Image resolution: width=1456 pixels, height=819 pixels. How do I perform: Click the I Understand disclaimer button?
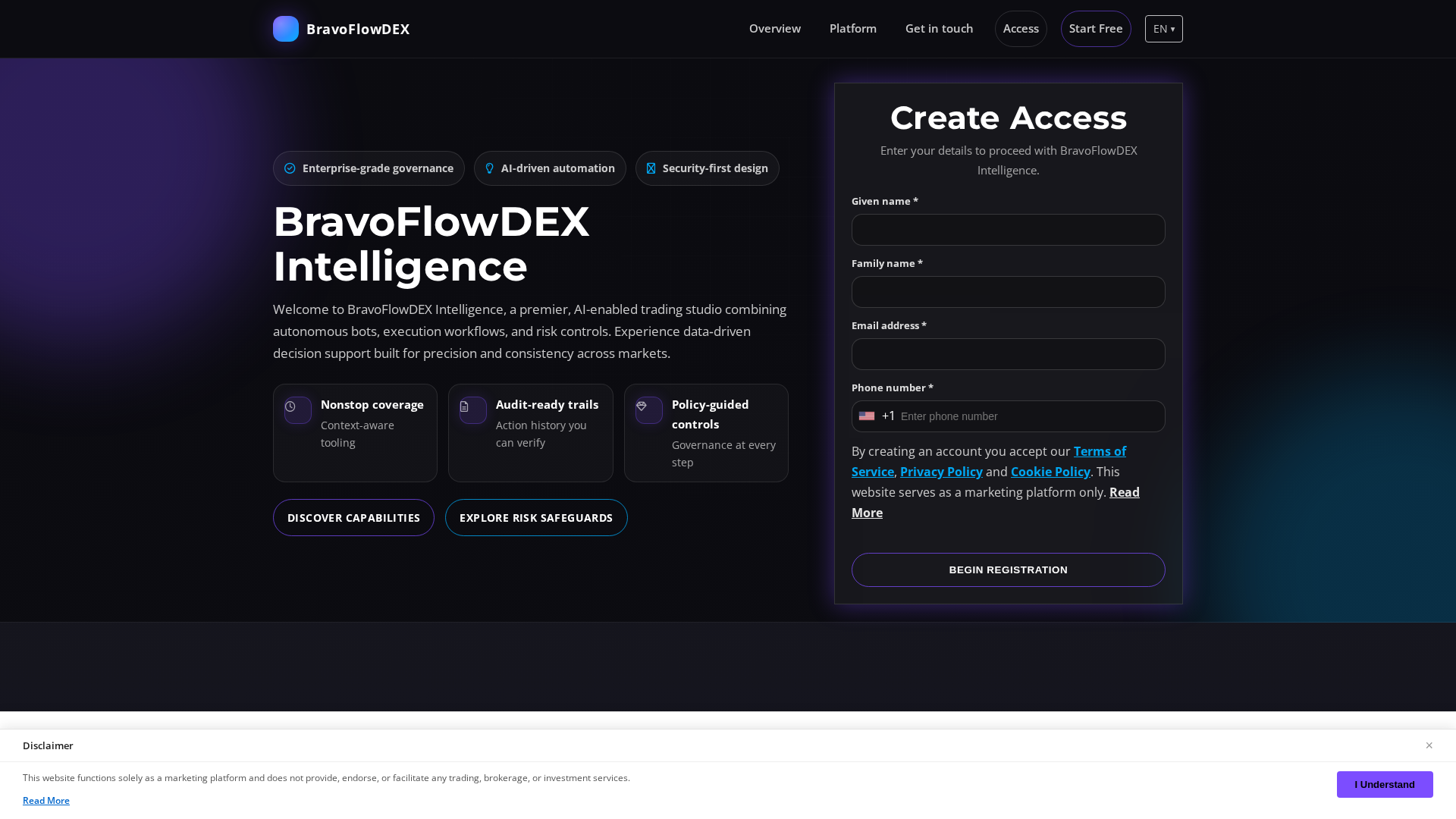1385,785
